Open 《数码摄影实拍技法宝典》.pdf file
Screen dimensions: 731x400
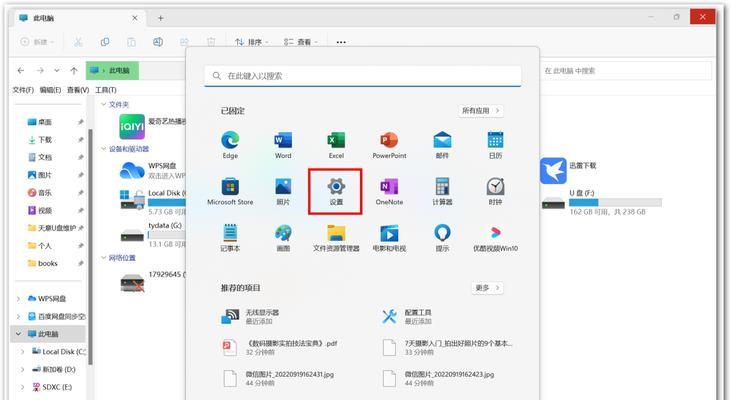point(279,347)
